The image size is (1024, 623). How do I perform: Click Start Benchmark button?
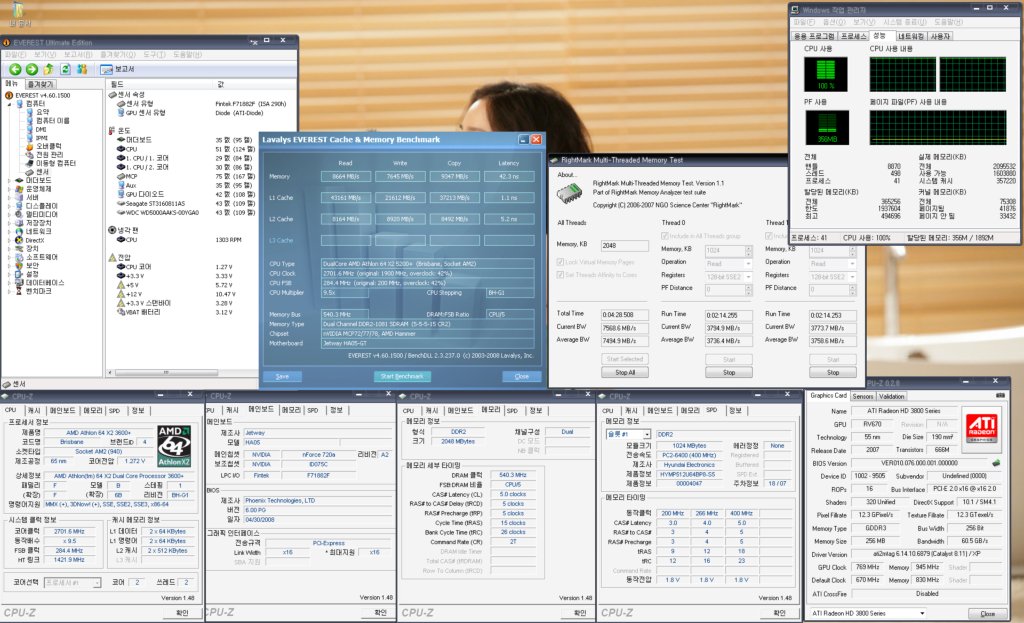pyautogui.click(x=402, y=376)
